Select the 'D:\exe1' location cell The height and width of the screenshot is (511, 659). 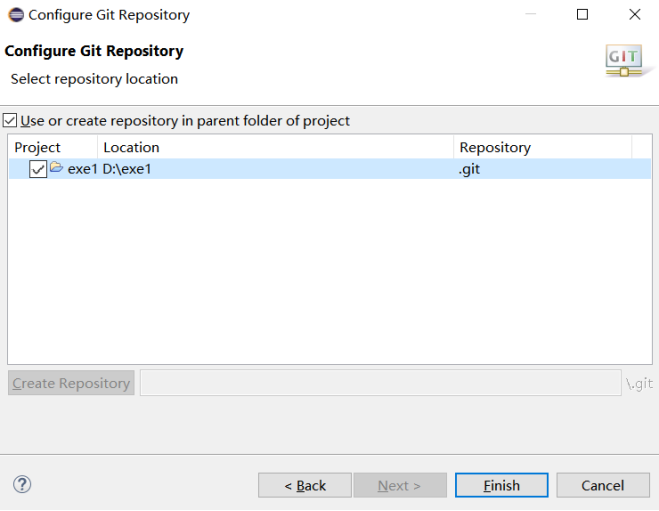(127, 169)
